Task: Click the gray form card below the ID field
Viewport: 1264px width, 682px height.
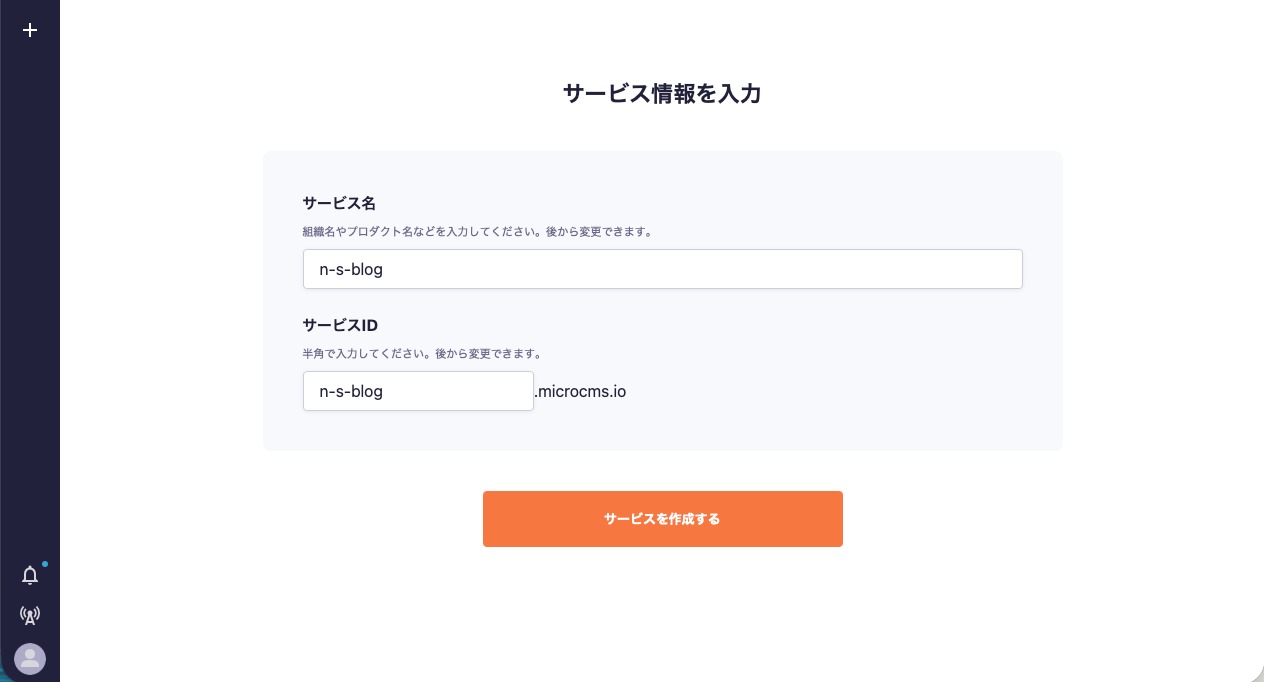Action: click(662, 431)
